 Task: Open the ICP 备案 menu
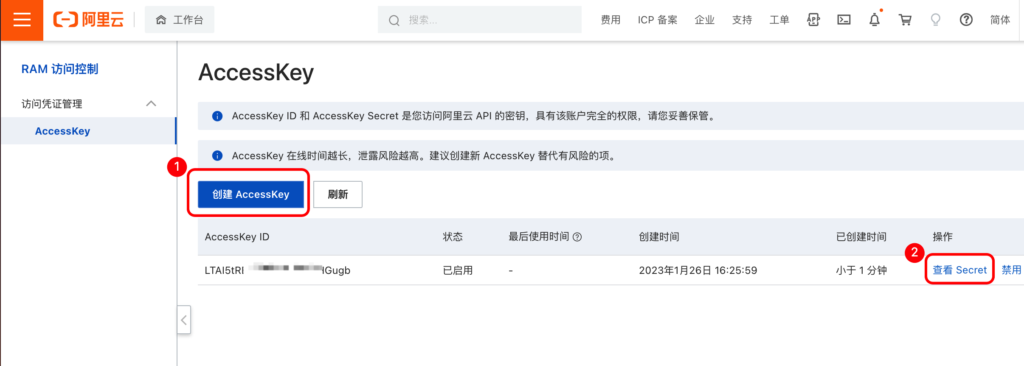click(x=658, y=20)
